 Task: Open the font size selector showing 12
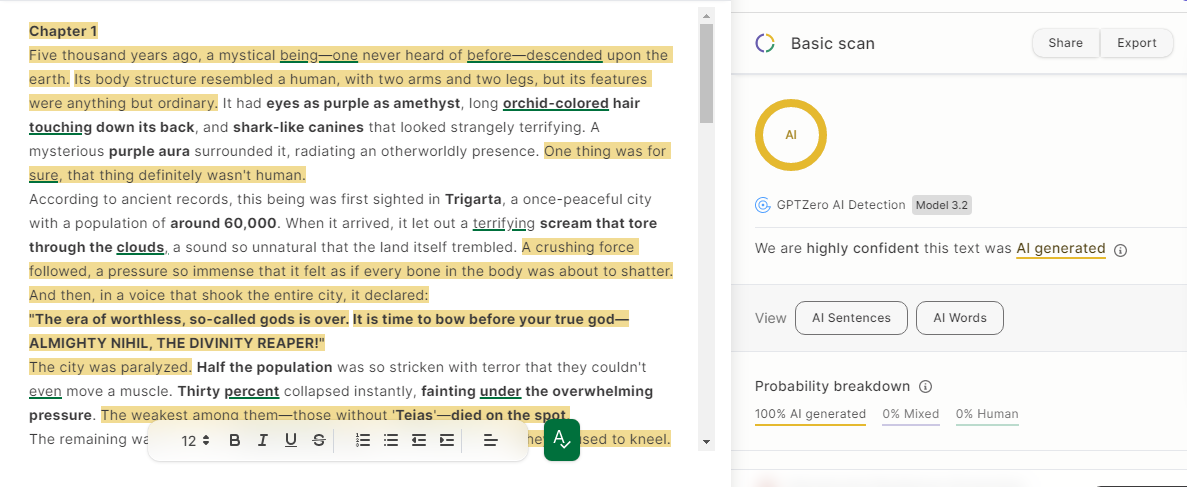tap(195, 440)
